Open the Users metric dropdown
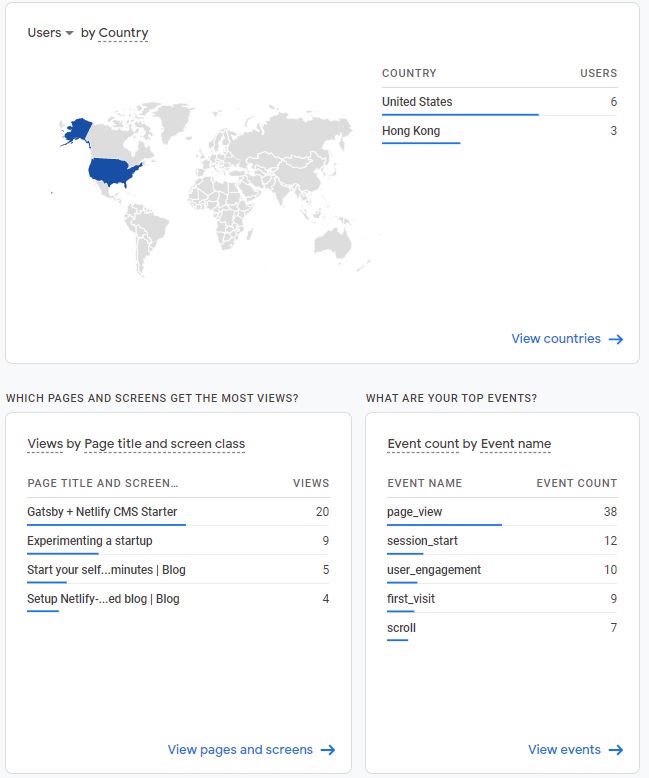Screen dimensions: 649x778 (x=50, y=33)
